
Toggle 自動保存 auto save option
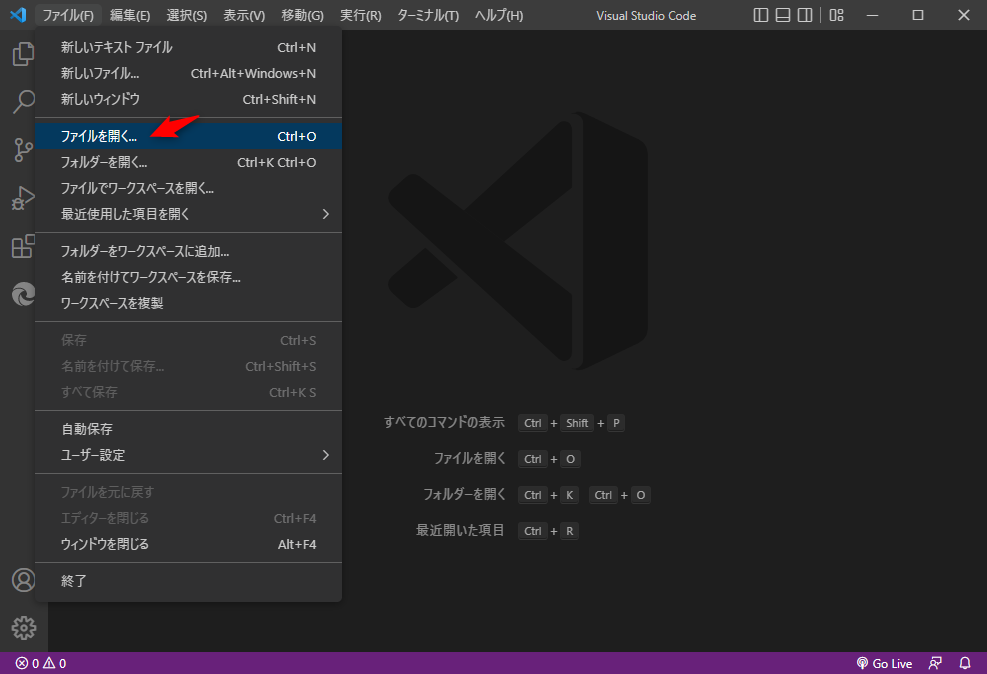point(188,429)
